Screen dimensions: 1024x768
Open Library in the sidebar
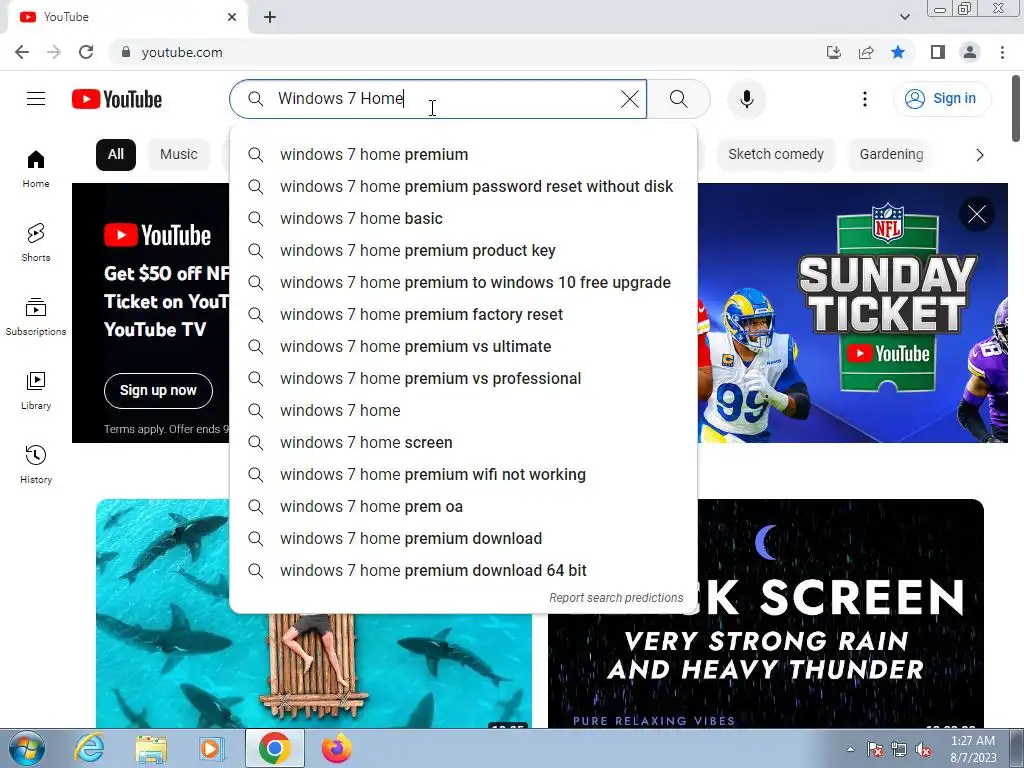pos(36,391)
